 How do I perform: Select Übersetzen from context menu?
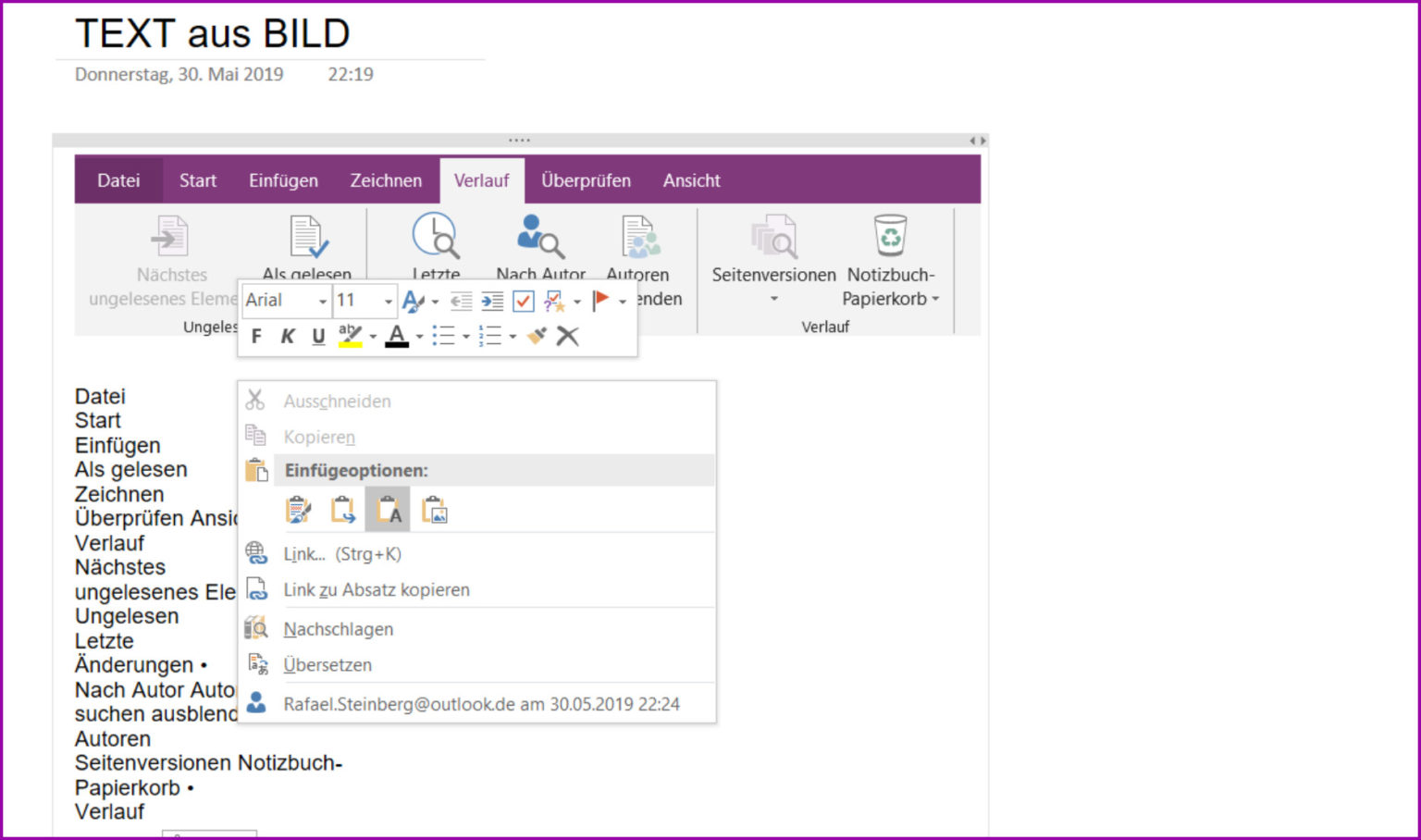(476, 664)
